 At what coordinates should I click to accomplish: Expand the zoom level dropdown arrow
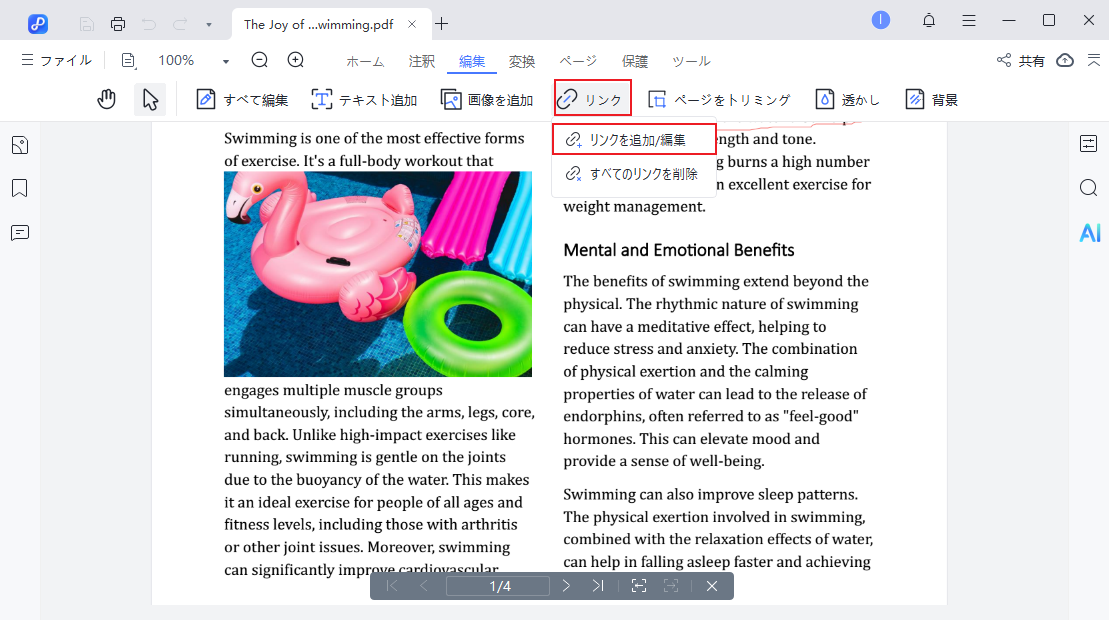pyautogui.click(x=226, y=62)
